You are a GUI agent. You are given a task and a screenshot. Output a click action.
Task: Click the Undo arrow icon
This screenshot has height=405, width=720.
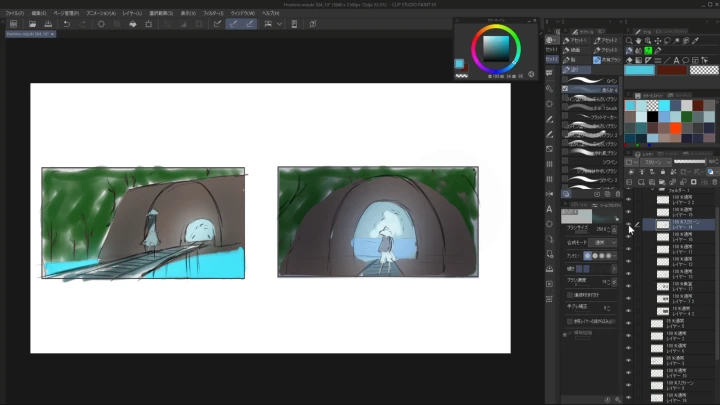67,24
